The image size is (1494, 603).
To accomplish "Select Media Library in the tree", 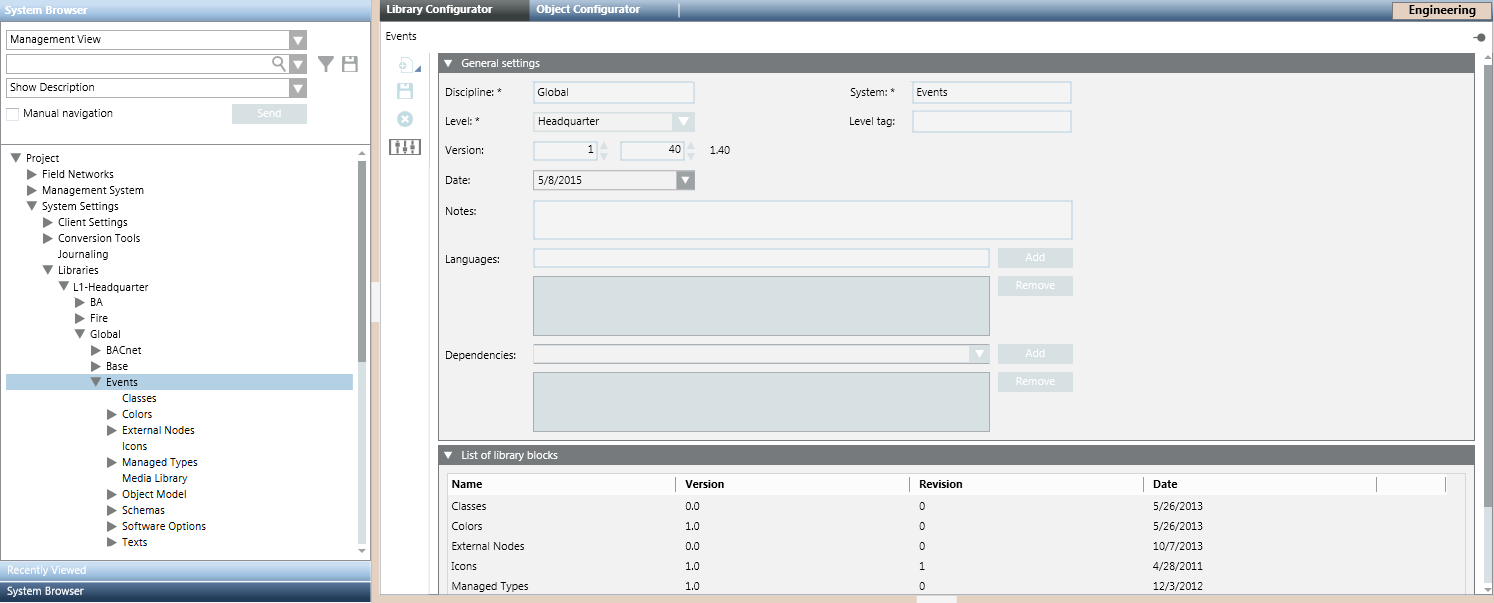I will 154,478.
